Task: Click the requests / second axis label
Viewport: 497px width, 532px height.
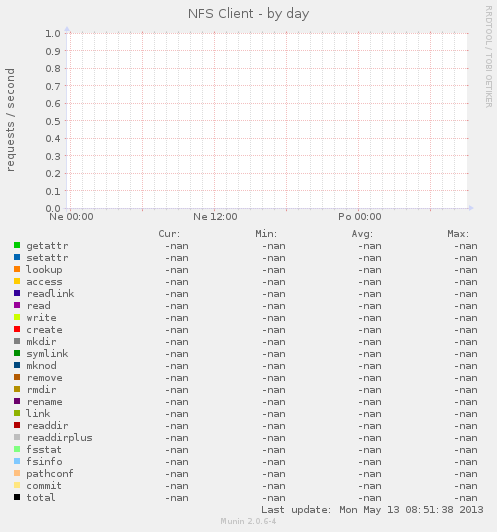Action: point(11,120)
